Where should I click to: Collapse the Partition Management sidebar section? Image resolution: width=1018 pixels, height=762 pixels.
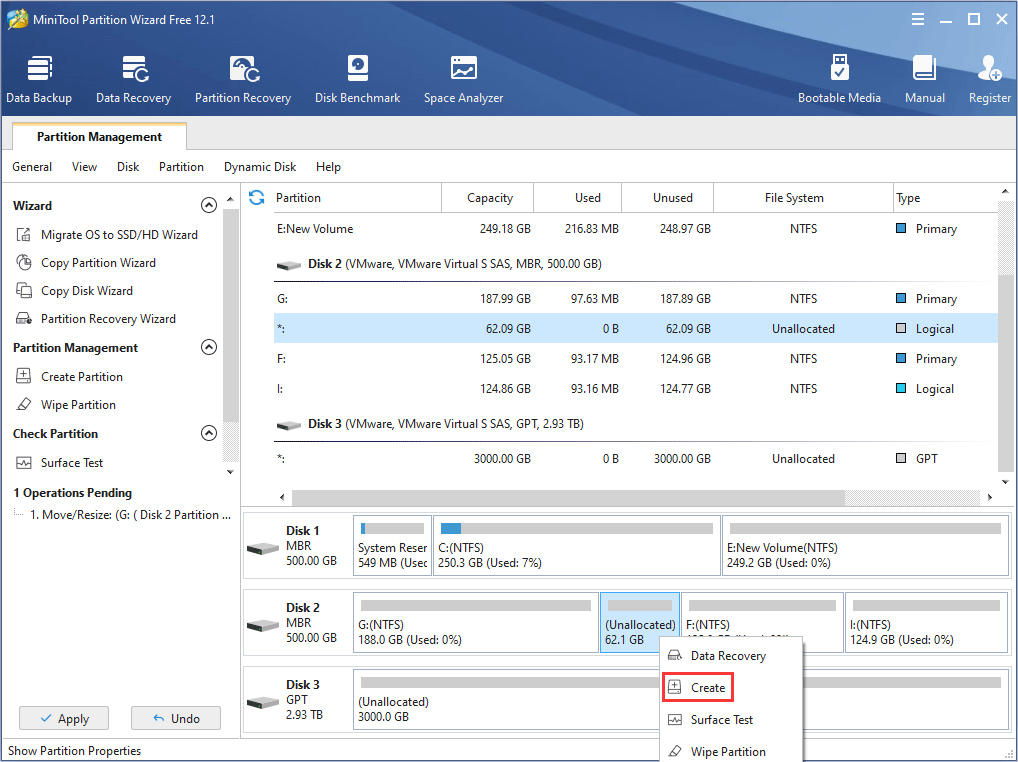pyautogui.click(x=208, y=347)
